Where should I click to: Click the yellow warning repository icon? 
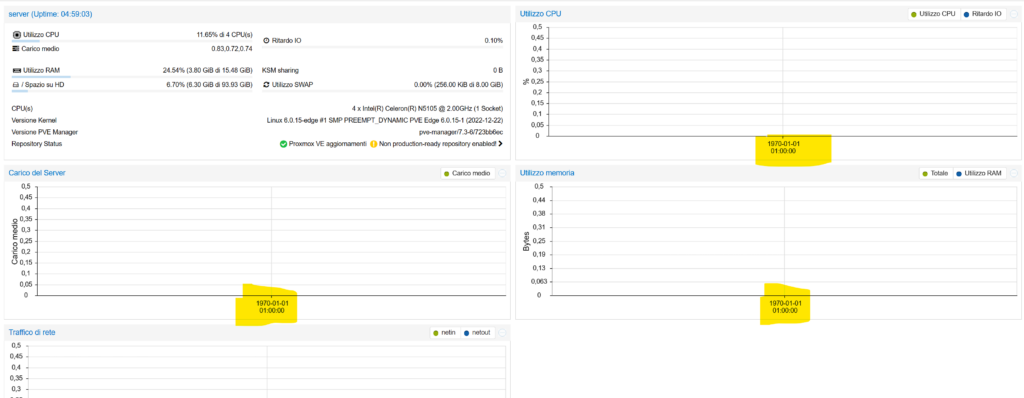[374, 144]
